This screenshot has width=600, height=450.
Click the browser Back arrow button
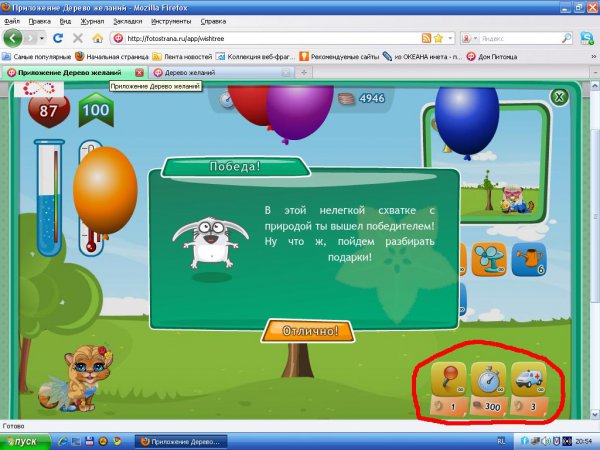[14, 38]
